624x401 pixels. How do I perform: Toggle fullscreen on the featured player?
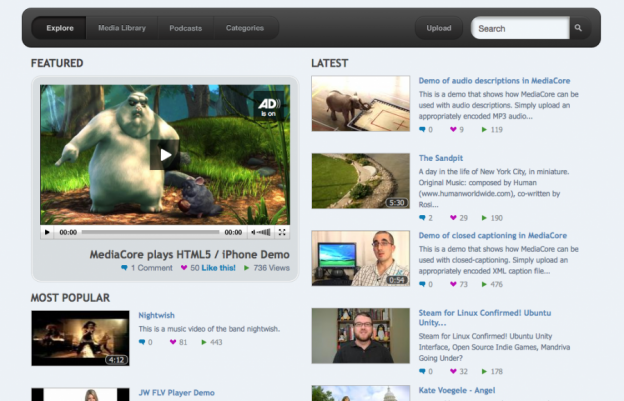click(282, 232)
